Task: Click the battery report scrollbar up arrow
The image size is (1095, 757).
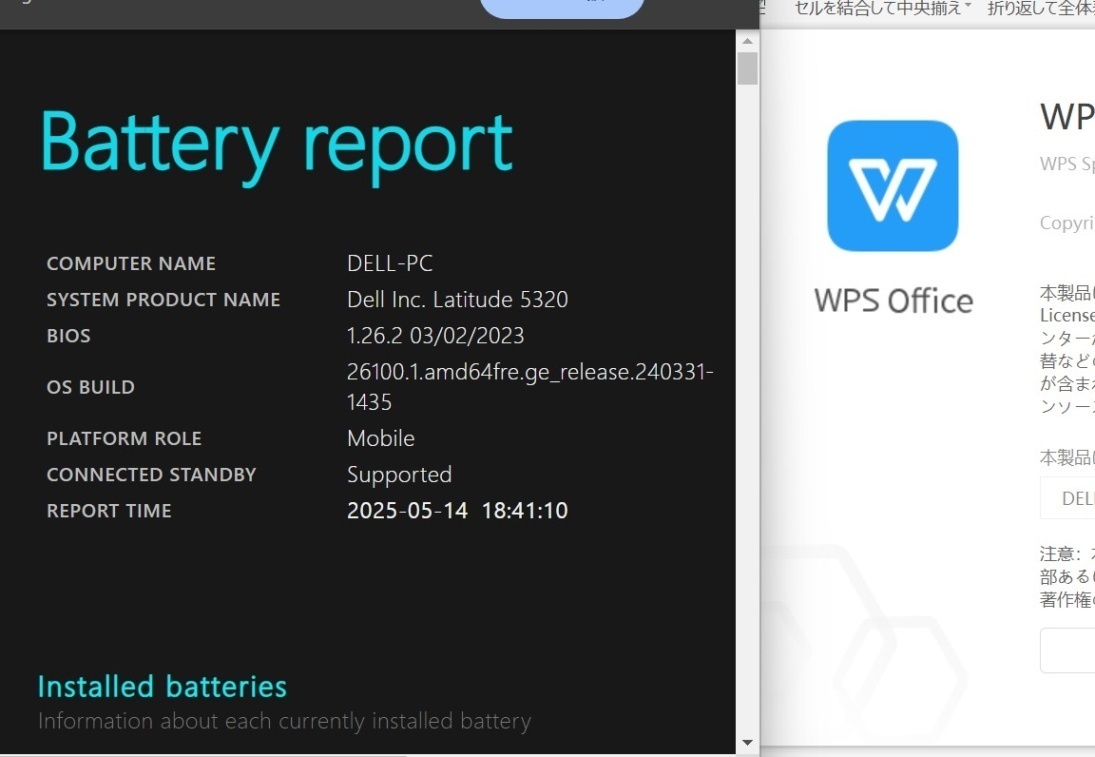Action: pyautogui.click(x=747, y=41)
